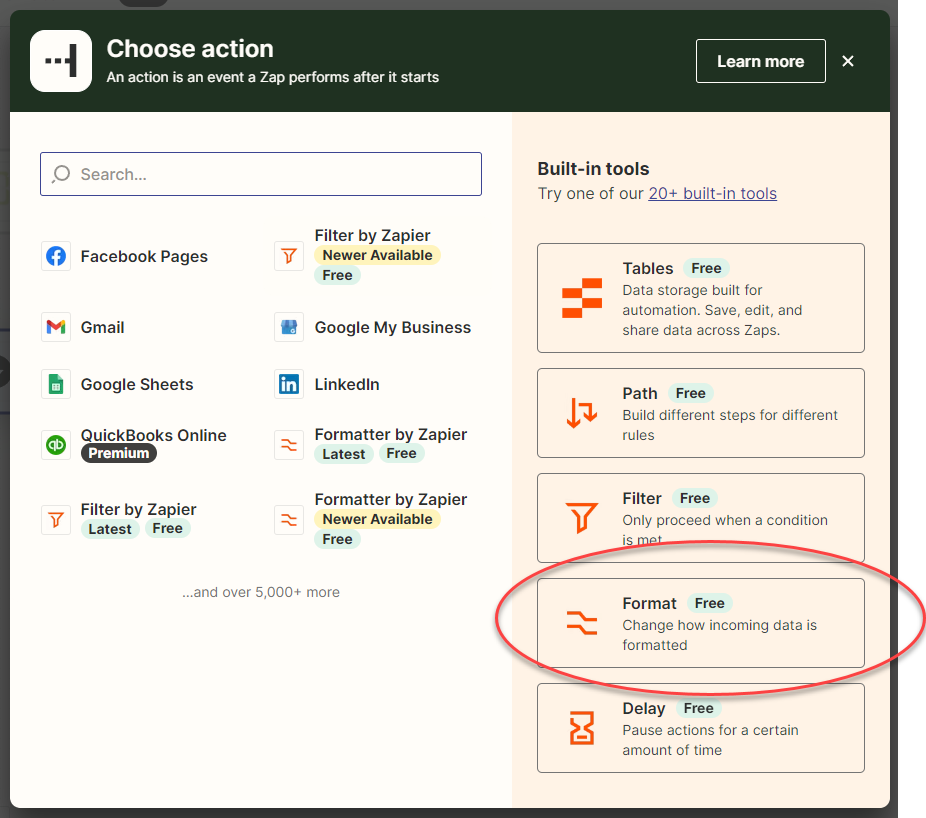Select the Google Sheets icon
The height and width of the screenshot is (818, 926).
pos(56,384)
